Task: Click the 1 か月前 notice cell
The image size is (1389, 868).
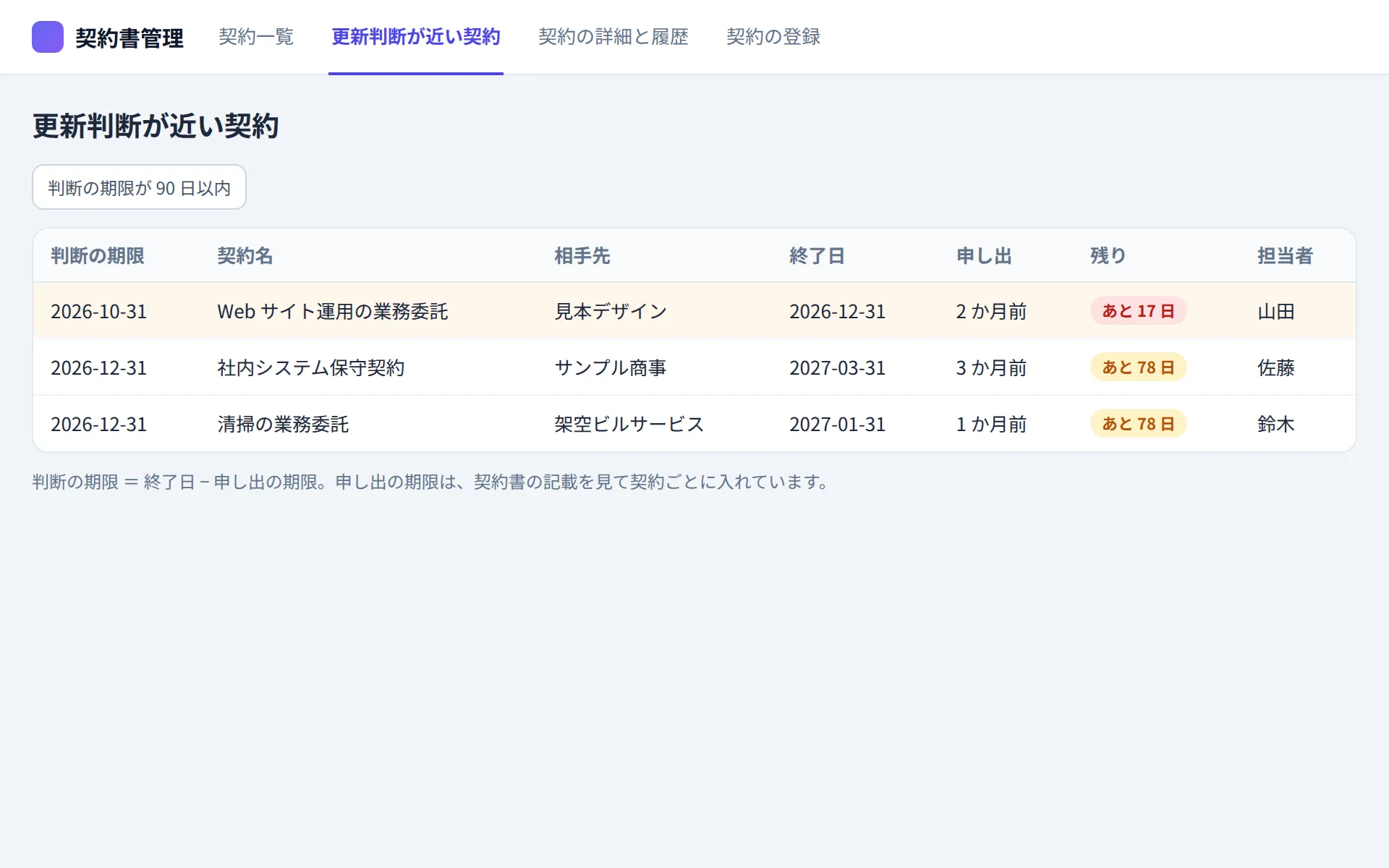Action: (991, 425)
